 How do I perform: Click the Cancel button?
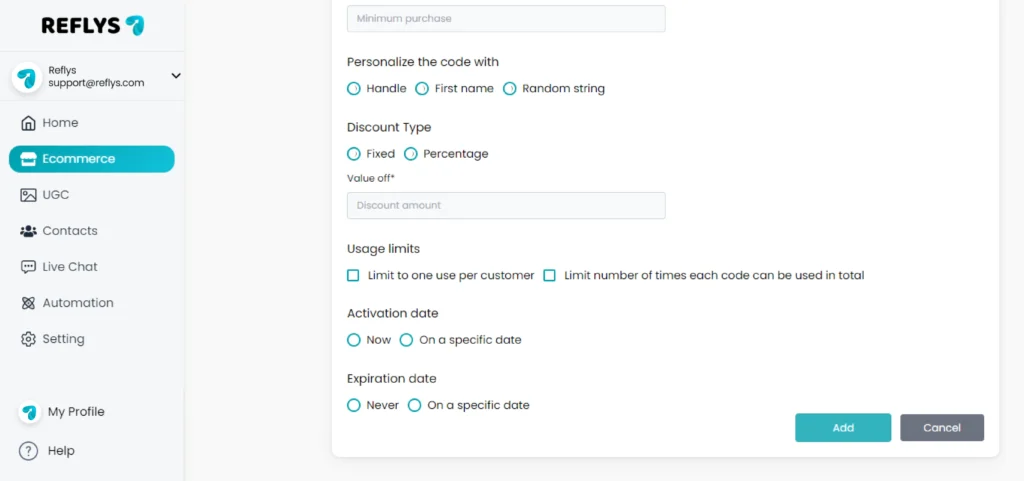(x=942, y=428)
